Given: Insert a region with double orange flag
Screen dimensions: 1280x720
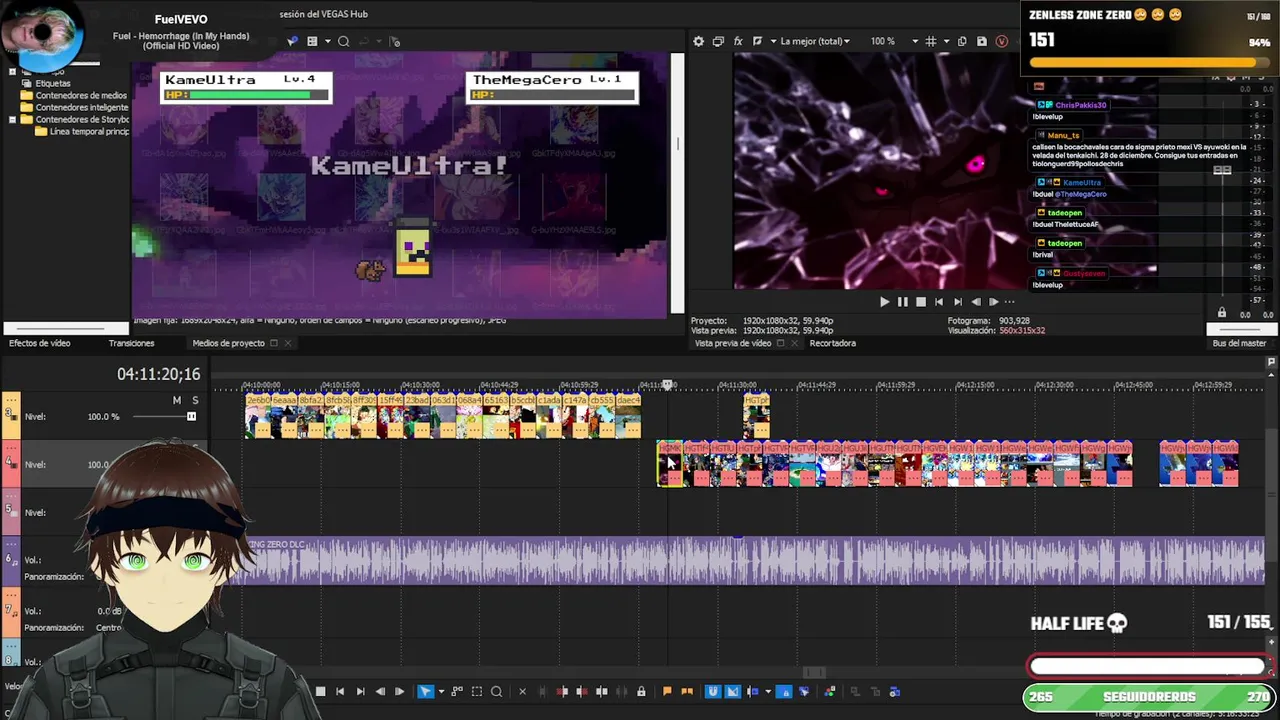Looking at the screenshot, I should click(686, 691).
